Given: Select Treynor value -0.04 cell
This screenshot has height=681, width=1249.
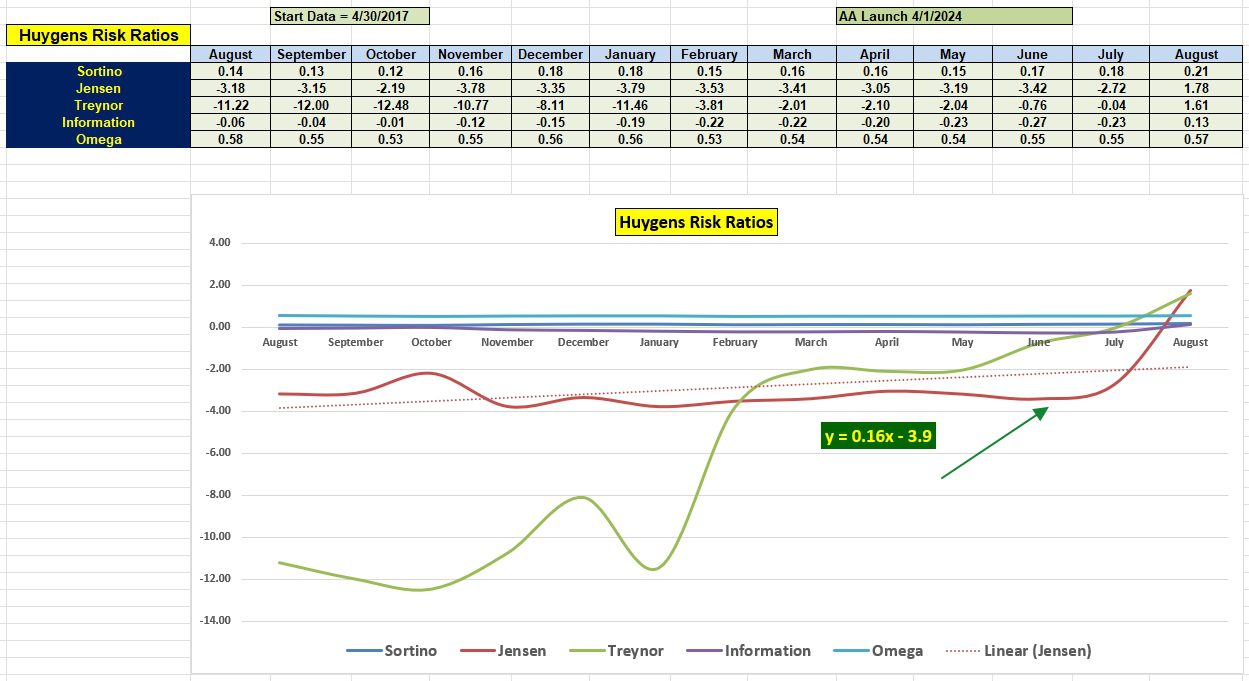Looking at the screenshot, I should click(x=1111, y=105).
